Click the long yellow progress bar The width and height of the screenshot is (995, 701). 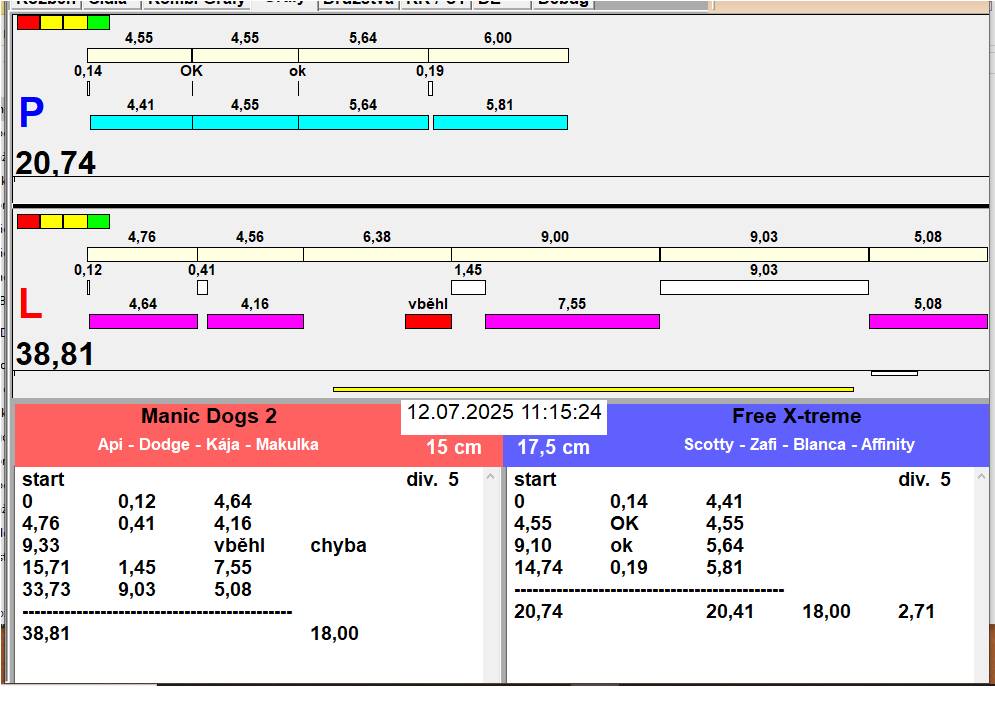click(x=592, y=389)
